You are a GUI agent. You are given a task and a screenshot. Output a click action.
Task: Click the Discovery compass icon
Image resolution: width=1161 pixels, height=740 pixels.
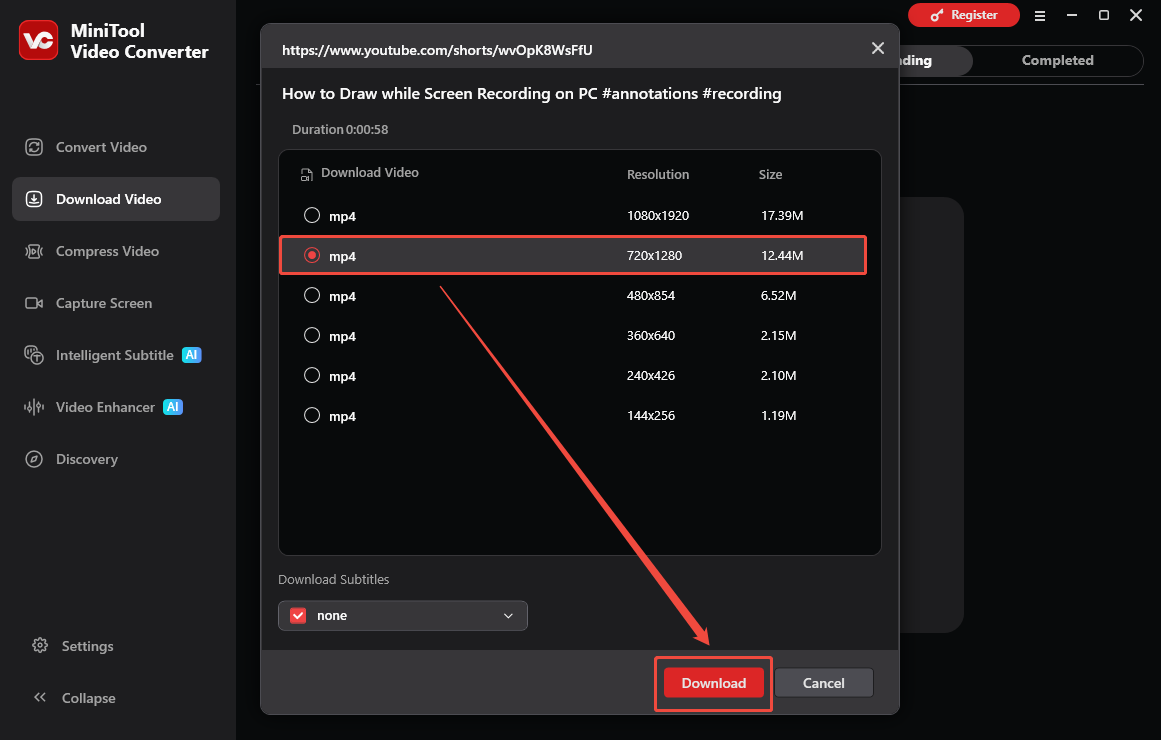[34, 459]
